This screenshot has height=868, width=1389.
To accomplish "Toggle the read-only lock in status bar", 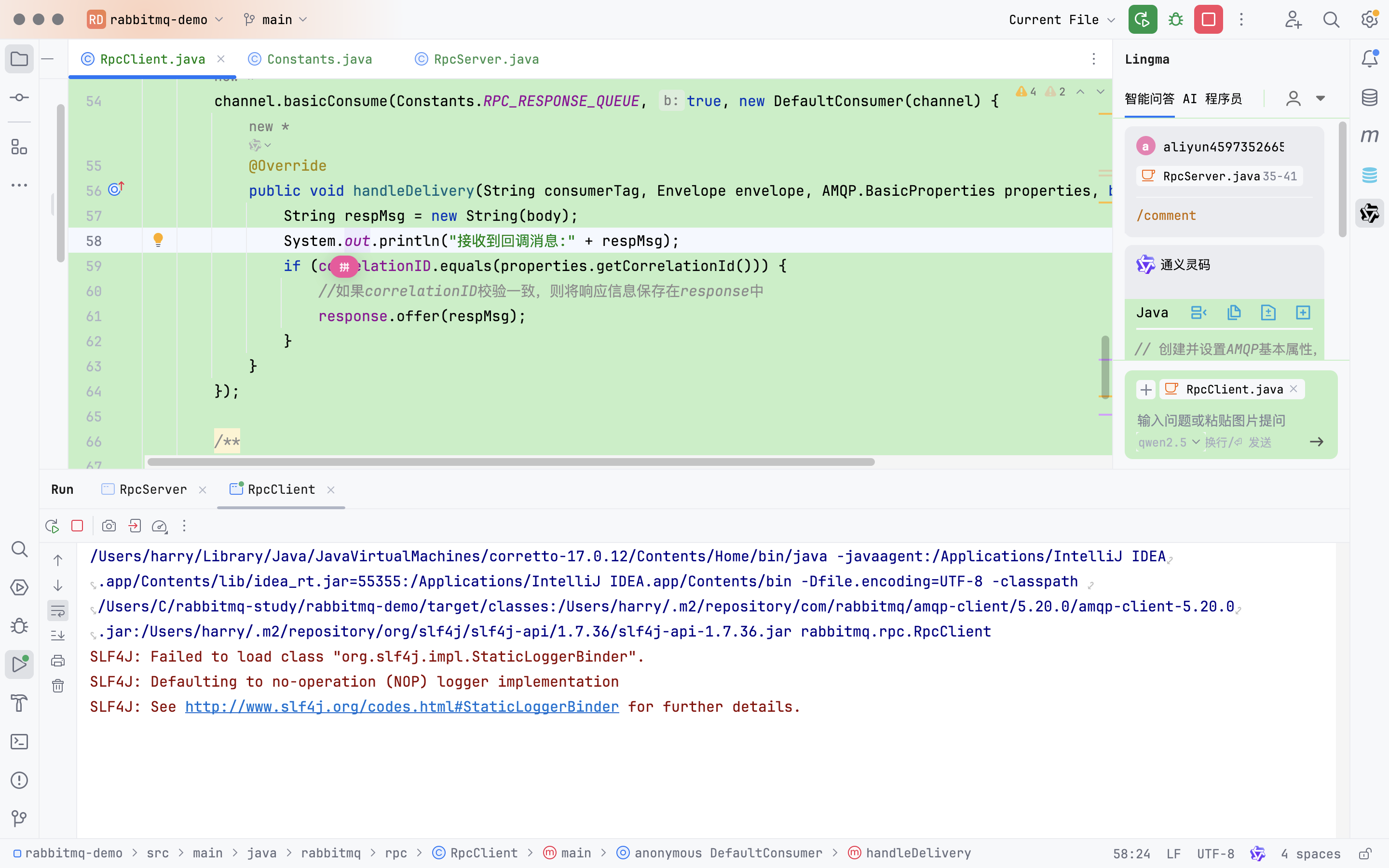I will pyautogui.click(x=1365, y=854).
